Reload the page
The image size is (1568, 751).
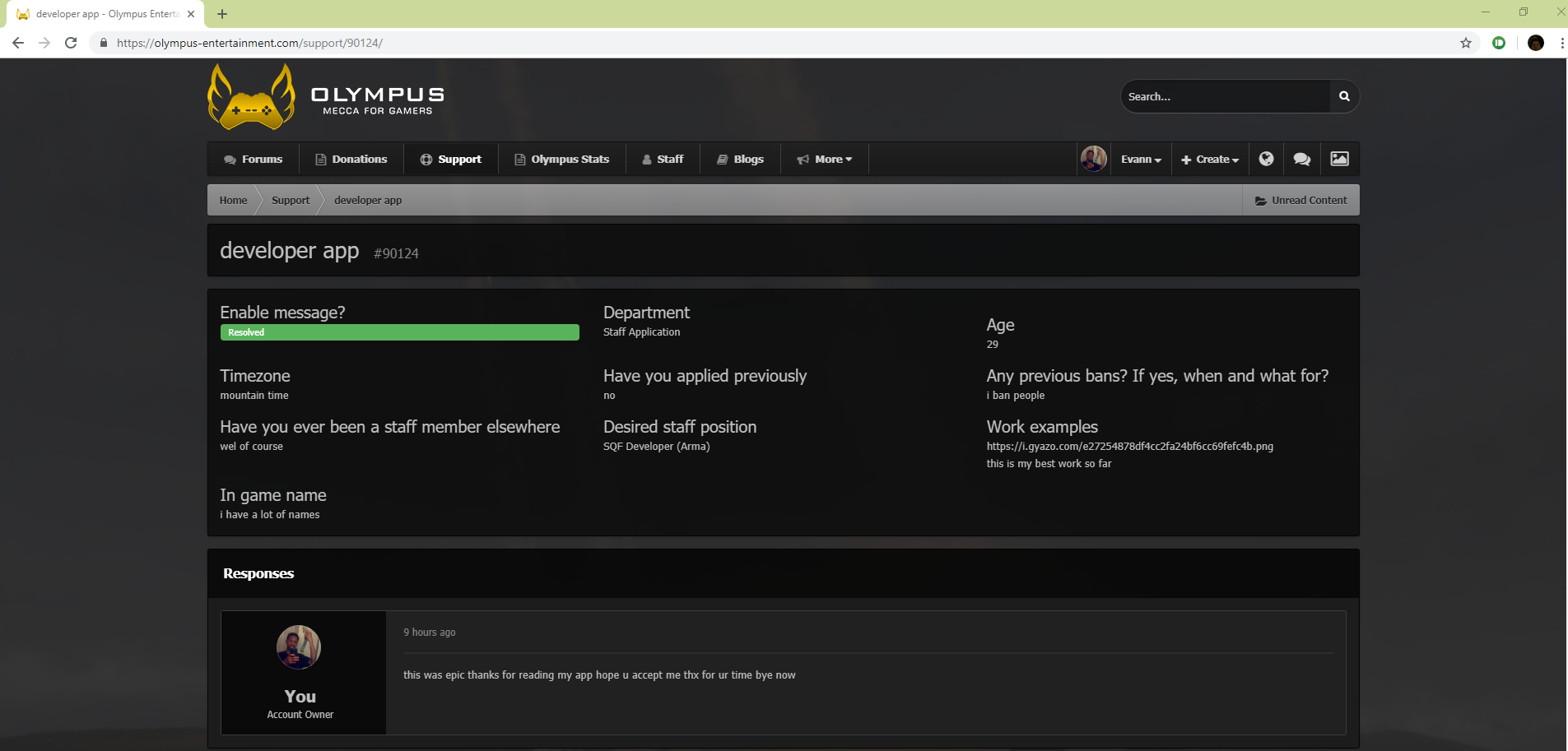pyautogui.click(x=71, y=43)
